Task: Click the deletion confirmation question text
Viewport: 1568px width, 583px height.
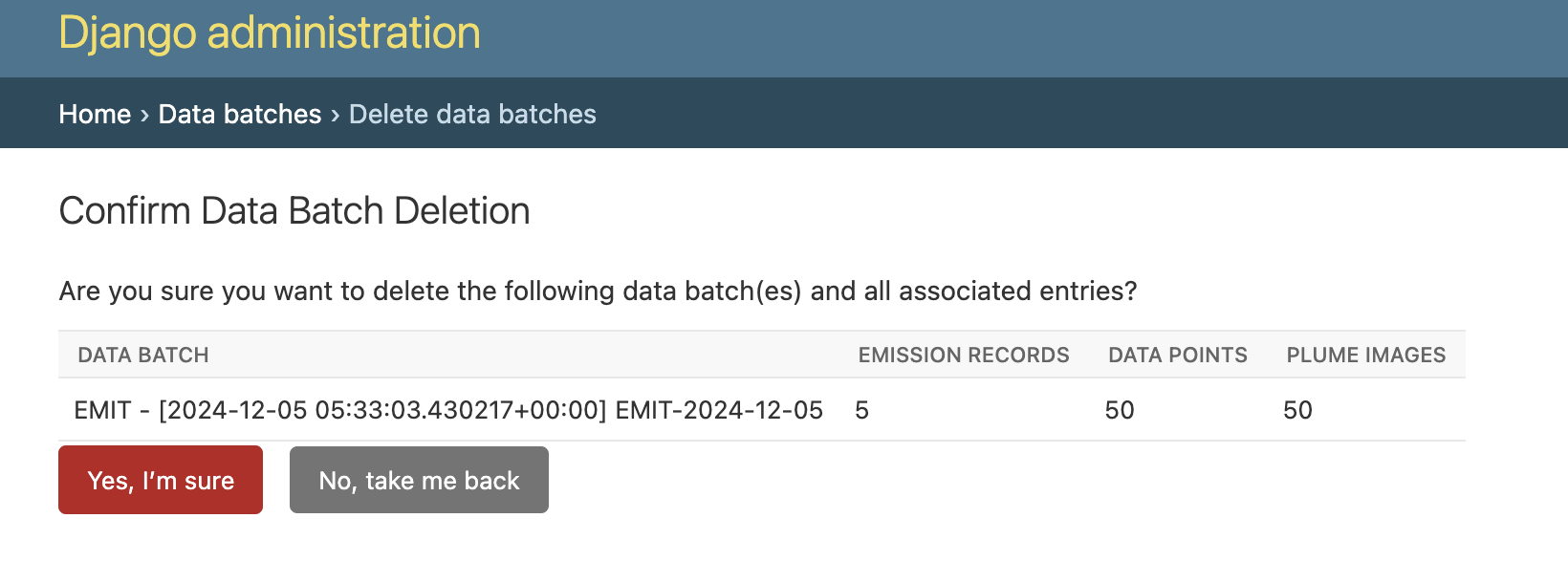Action: pos(598,291)
